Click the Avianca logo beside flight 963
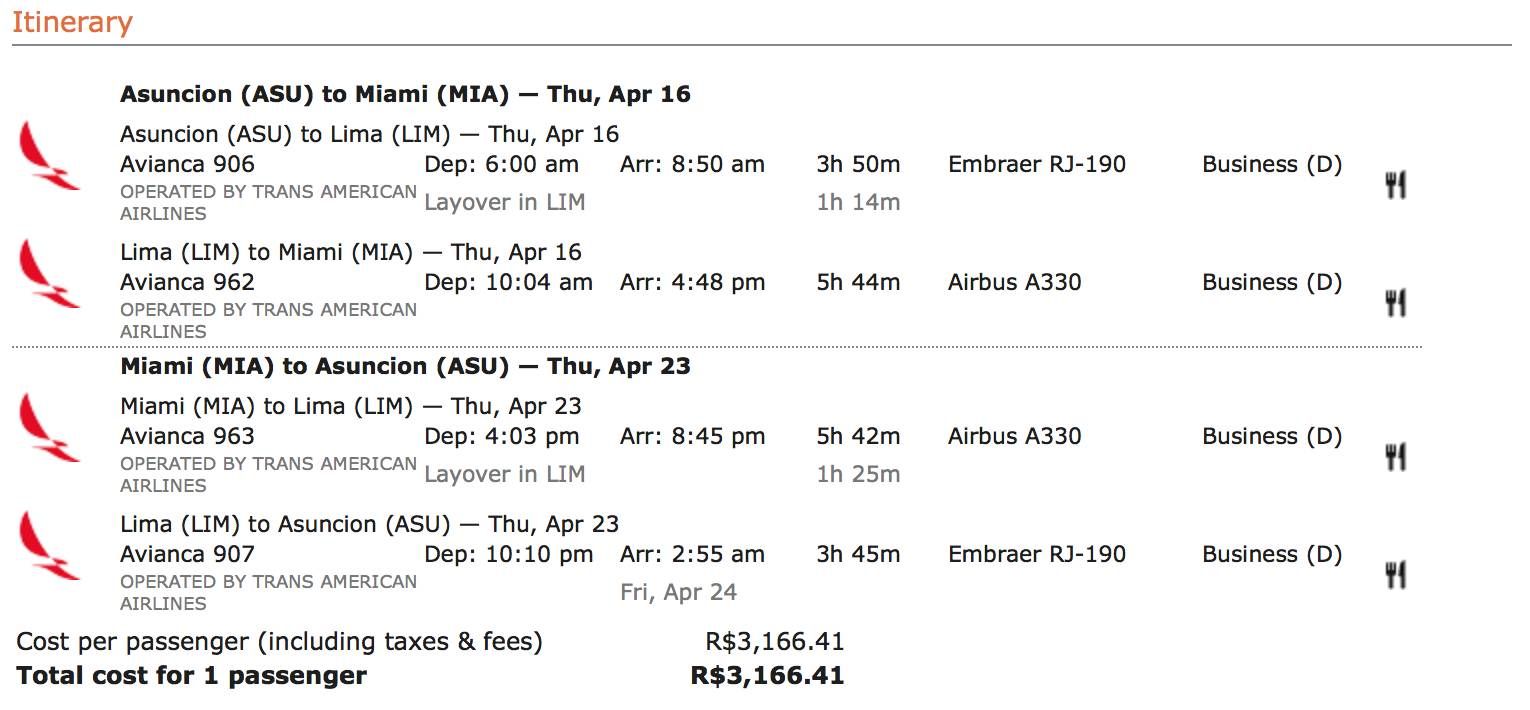The image size is (1530, 710). click(x=50, y=428)
